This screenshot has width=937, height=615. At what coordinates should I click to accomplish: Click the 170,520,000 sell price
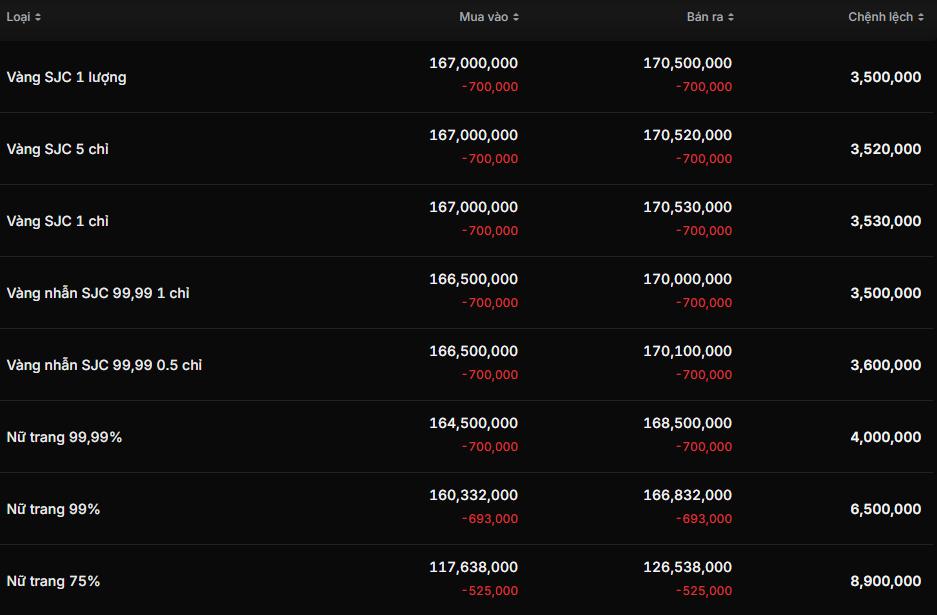click(x=687, y=135)
